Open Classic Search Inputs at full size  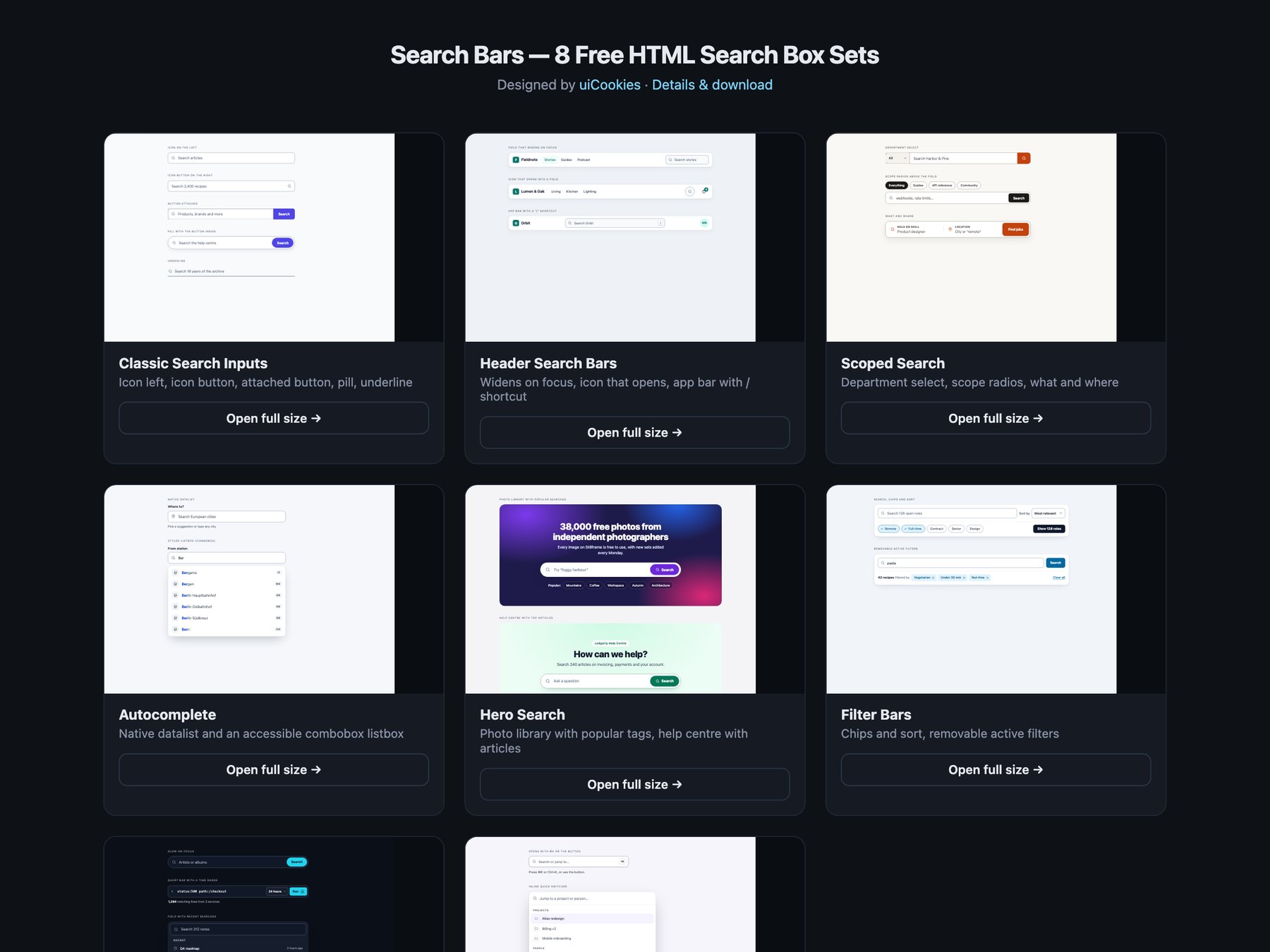[x=274, y=418]
